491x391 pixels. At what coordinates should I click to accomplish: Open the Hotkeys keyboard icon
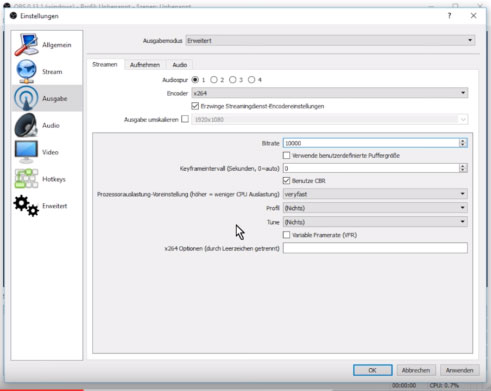coord(26,179)
